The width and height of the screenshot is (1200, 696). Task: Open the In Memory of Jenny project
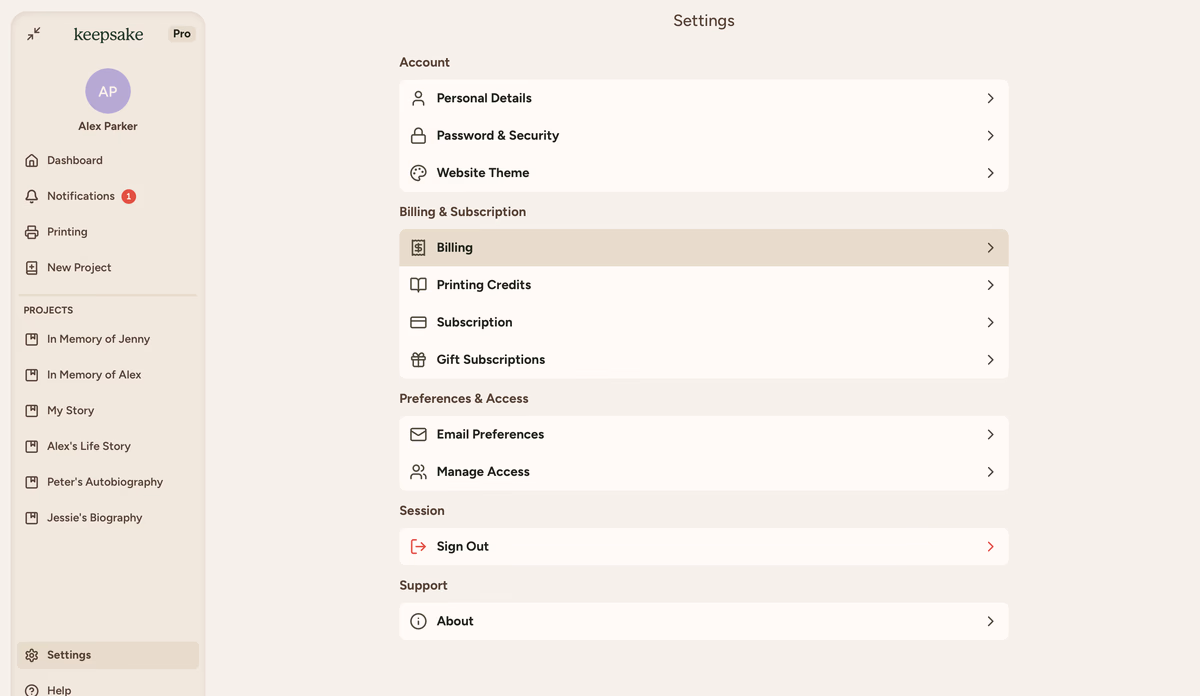pos(98,339)
